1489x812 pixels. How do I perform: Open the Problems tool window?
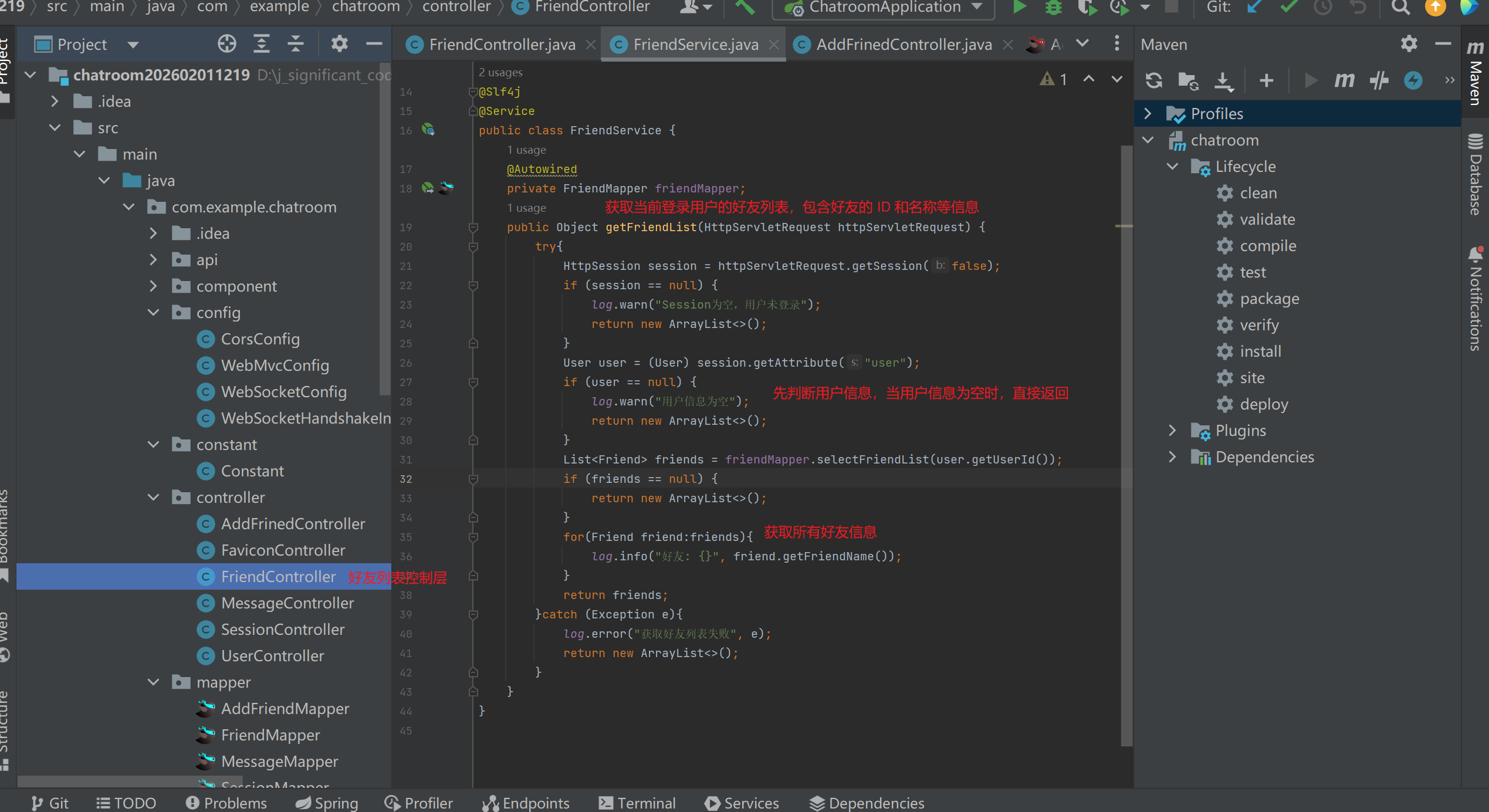226,803
